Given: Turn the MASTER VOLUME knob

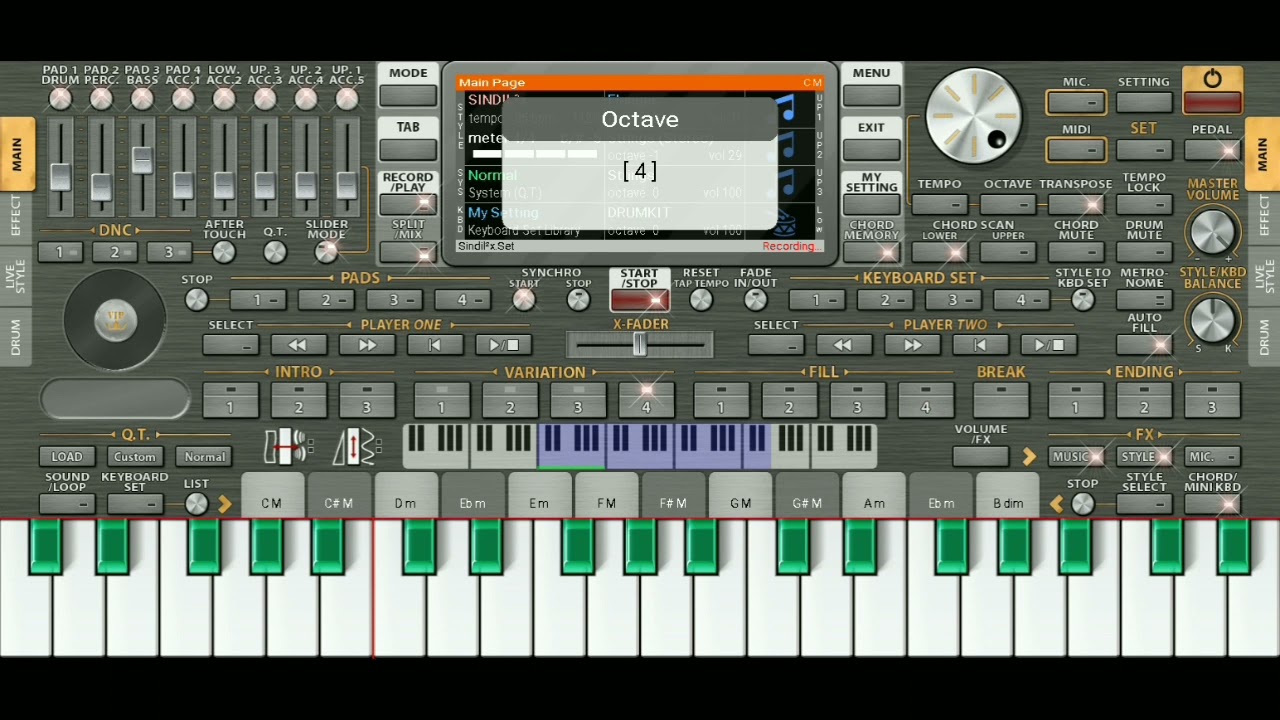Looking at the screenshot, I should [1212, 231].
